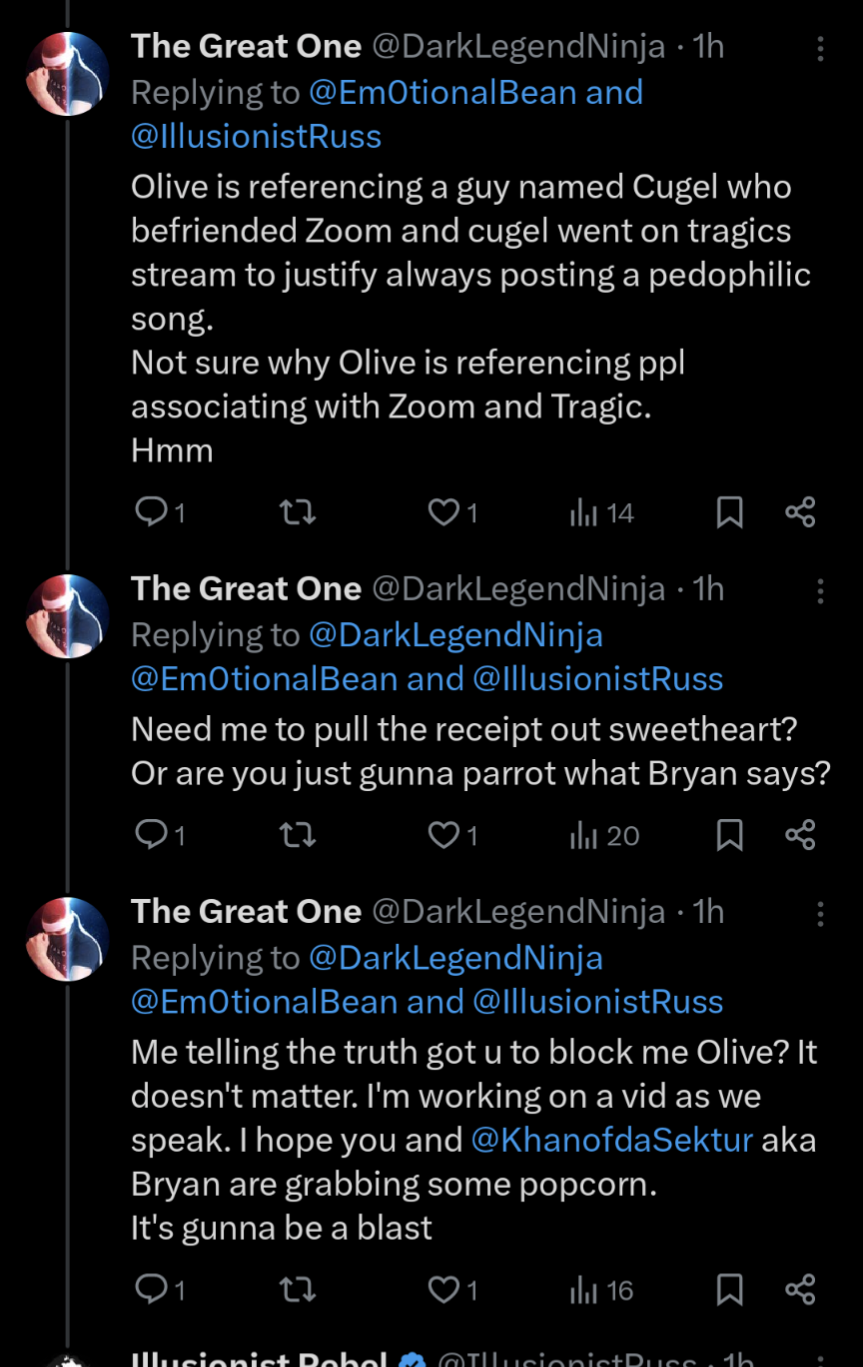The image size is (863, 1367).
Task: Open more options on the receipt tweet
Action: pyautogui.click(x=820, y=590)
